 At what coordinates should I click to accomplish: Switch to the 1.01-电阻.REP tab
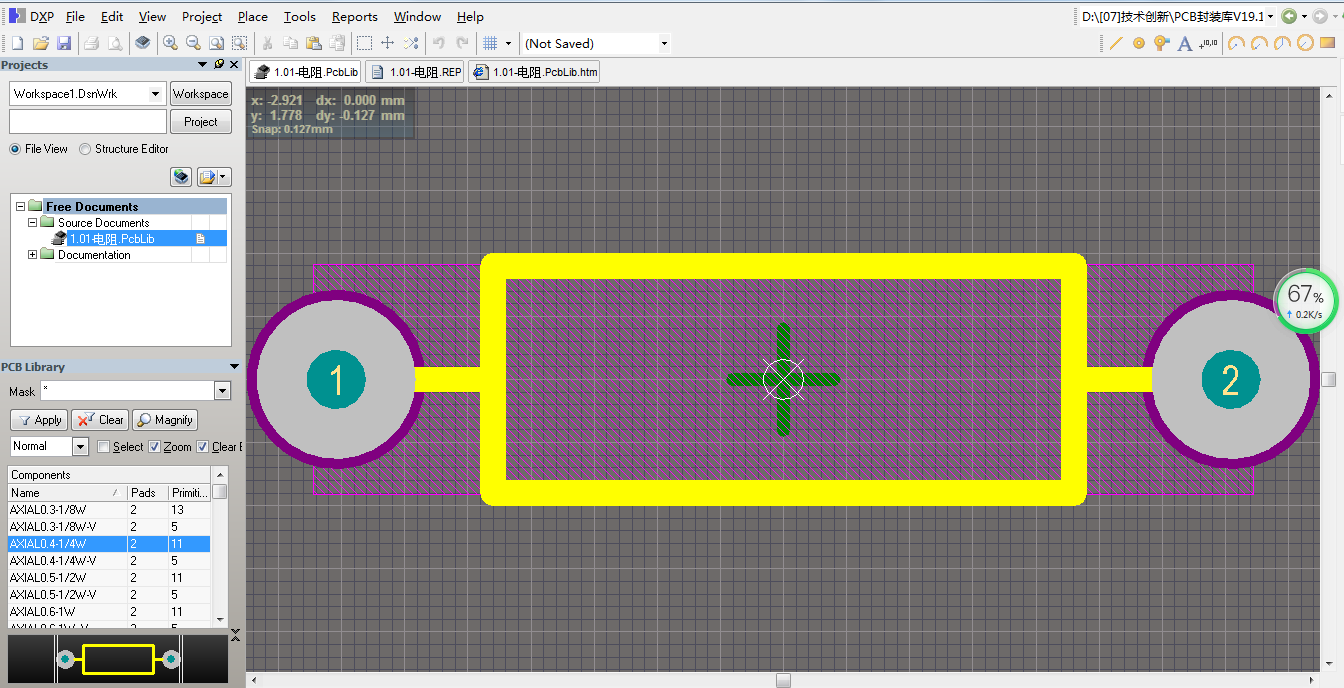coord(415,72)
